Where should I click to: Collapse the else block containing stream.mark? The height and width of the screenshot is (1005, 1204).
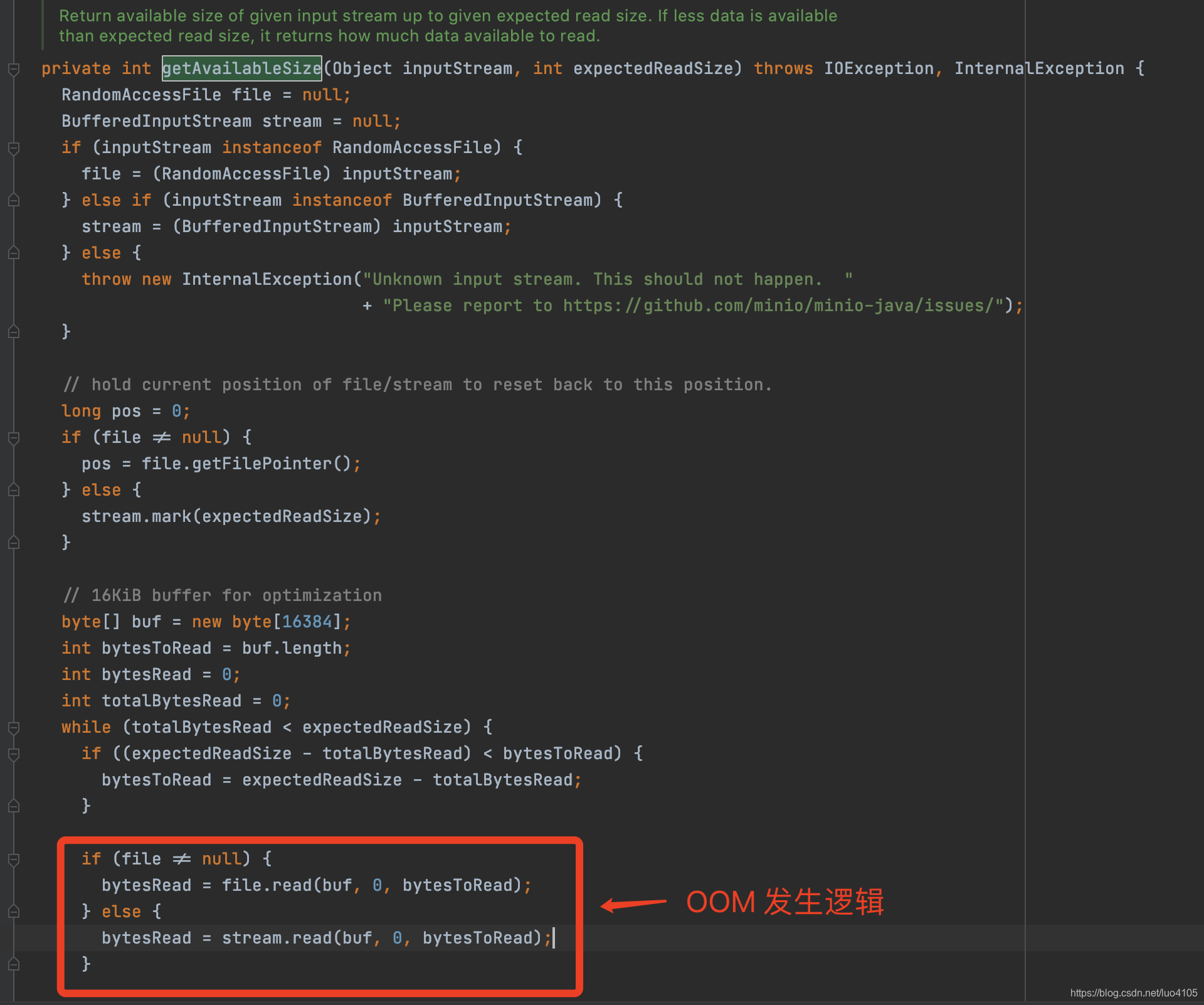(14, 491)
